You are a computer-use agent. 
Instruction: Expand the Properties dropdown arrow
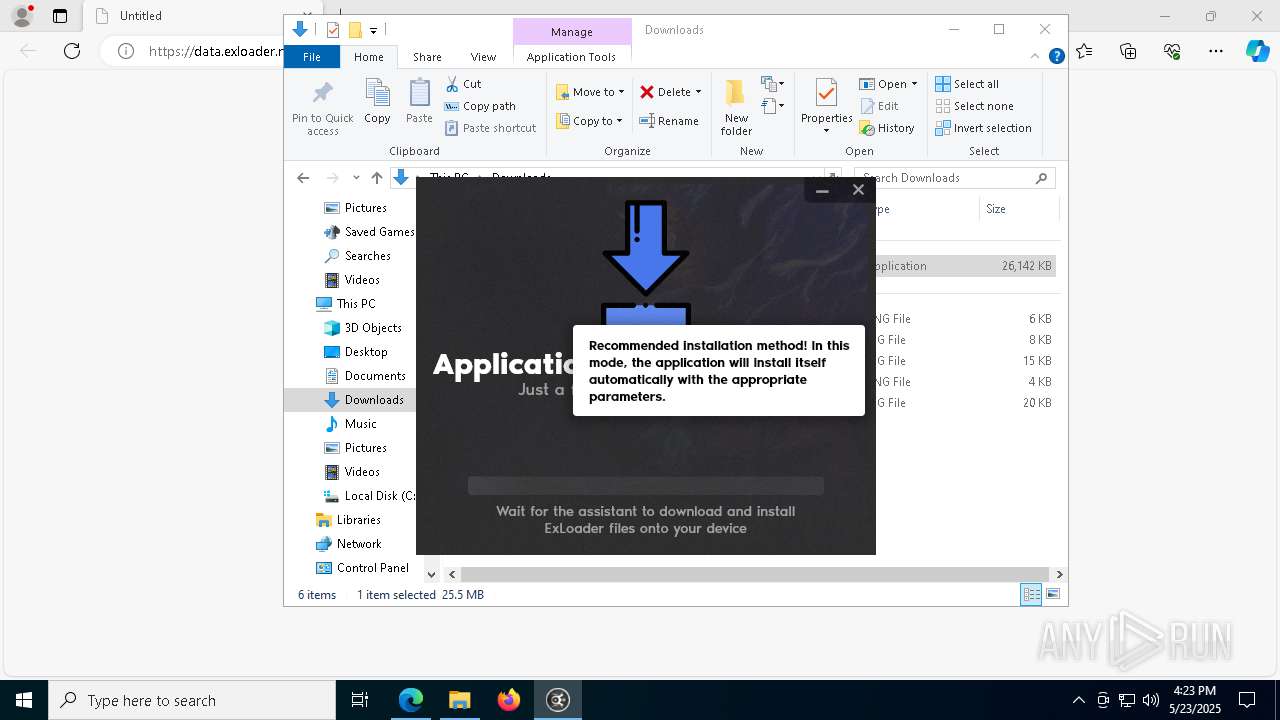(826, 131)
